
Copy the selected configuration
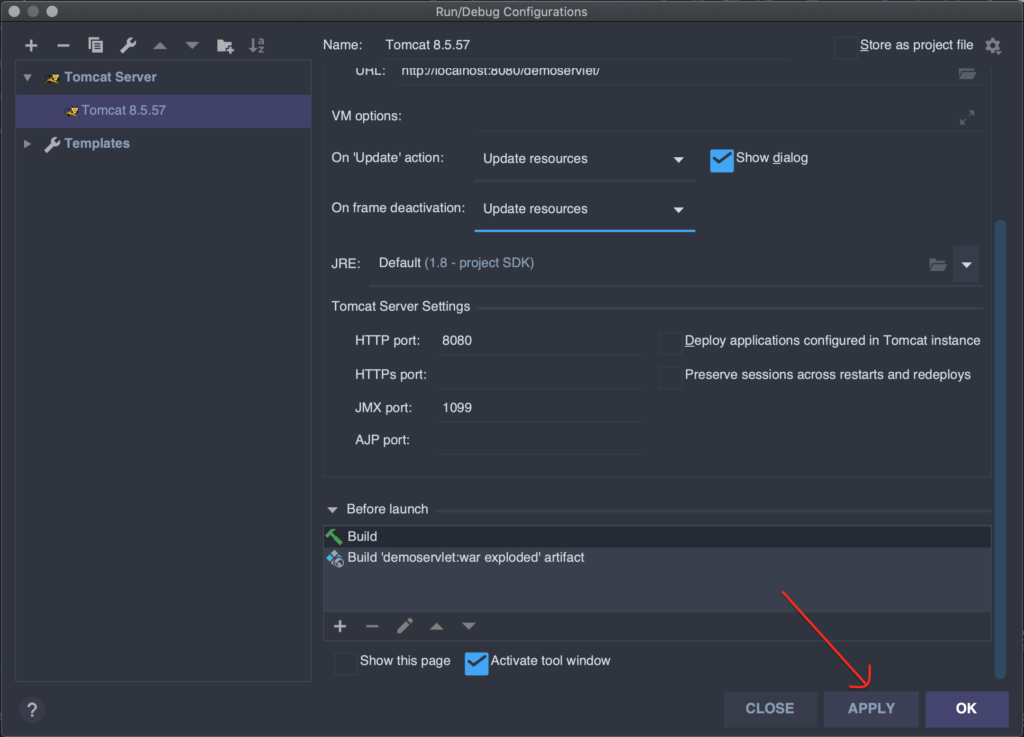(95, 45)
